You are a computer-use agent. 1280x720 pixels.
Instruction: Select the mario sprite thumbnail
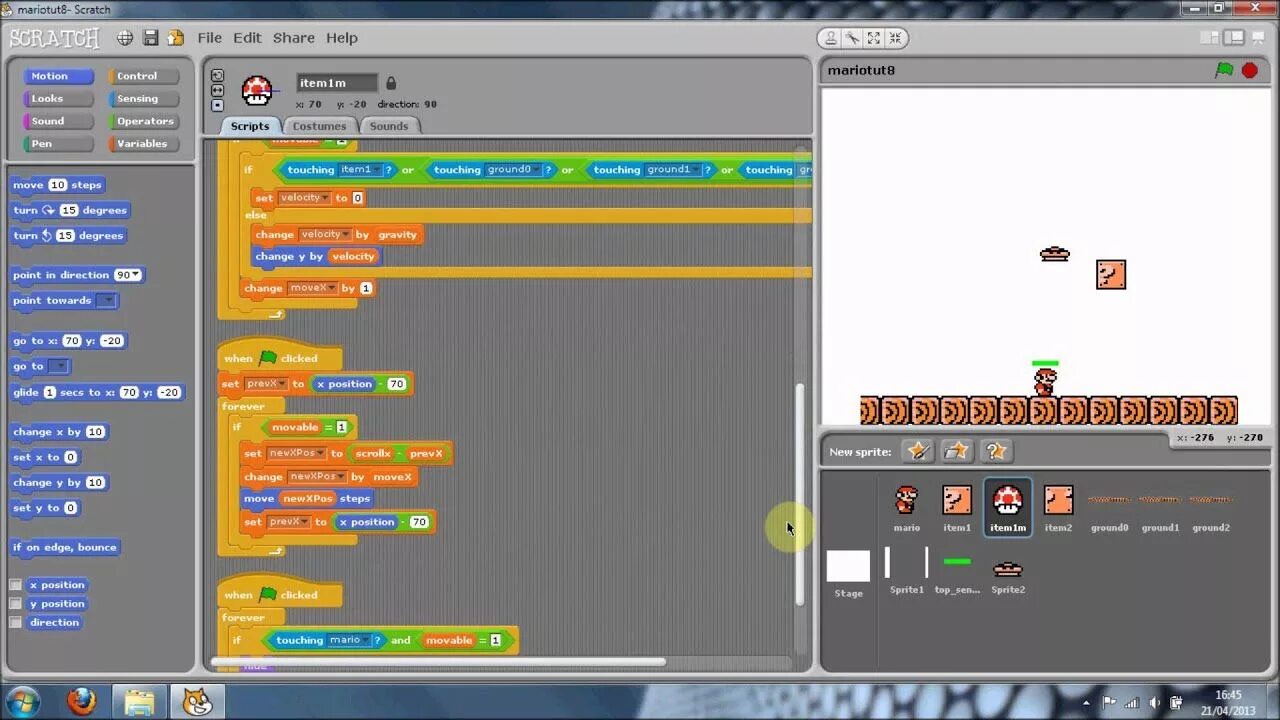coord(907,507)
